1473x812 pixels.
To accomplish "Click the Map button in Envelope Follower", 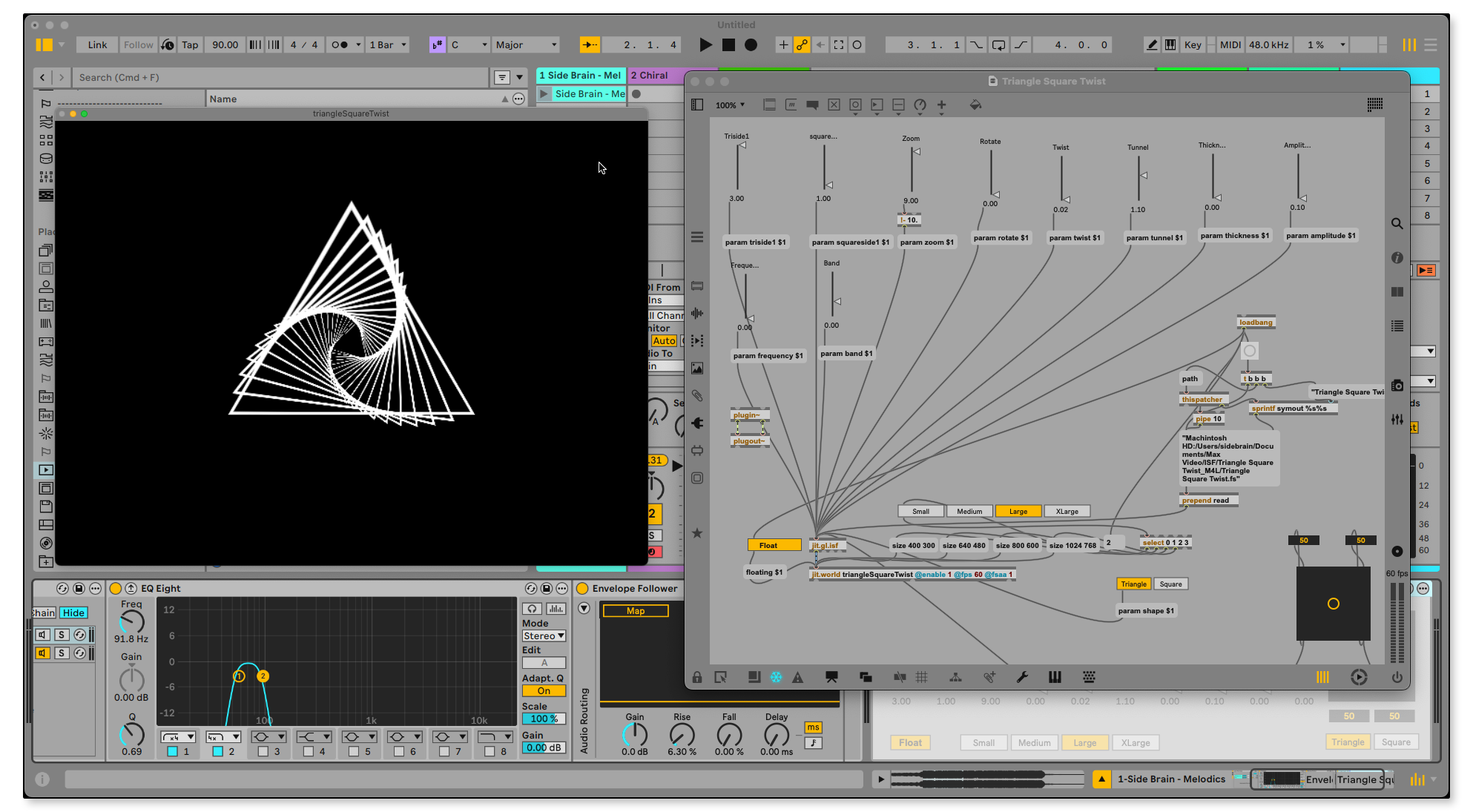I will pyautogui.click(x=636, y=611).
